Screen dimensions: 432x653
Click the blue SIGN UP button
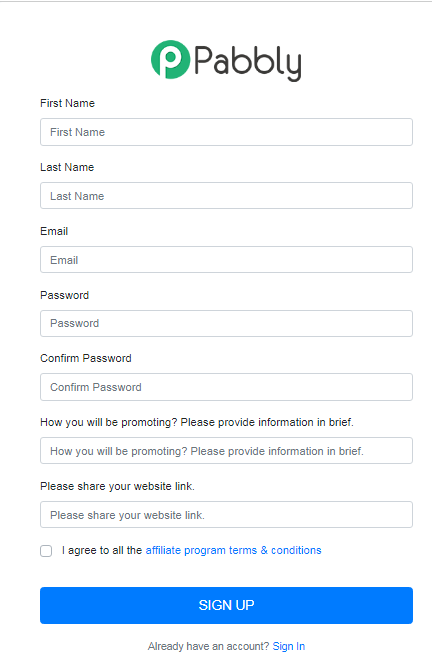[226, 606]
